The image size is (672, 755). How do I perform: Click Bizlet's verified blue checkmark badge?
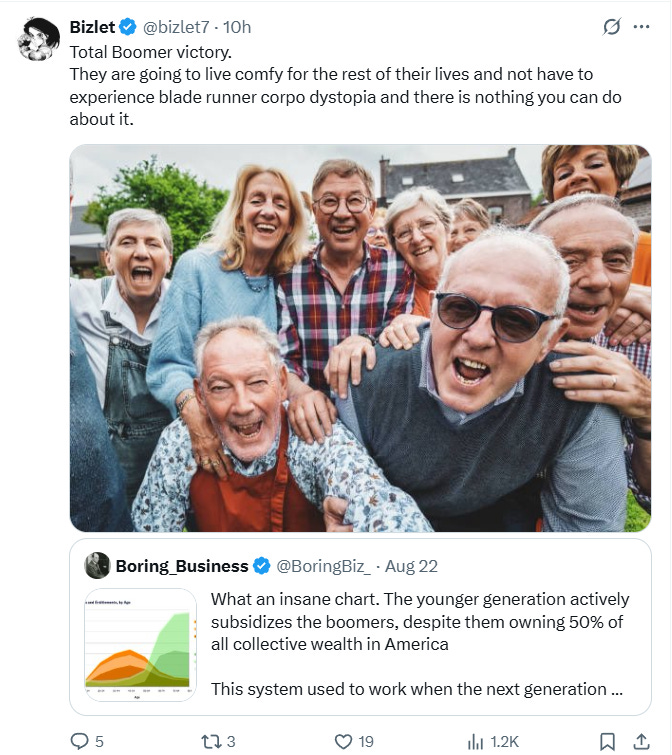tap(128, 27)
